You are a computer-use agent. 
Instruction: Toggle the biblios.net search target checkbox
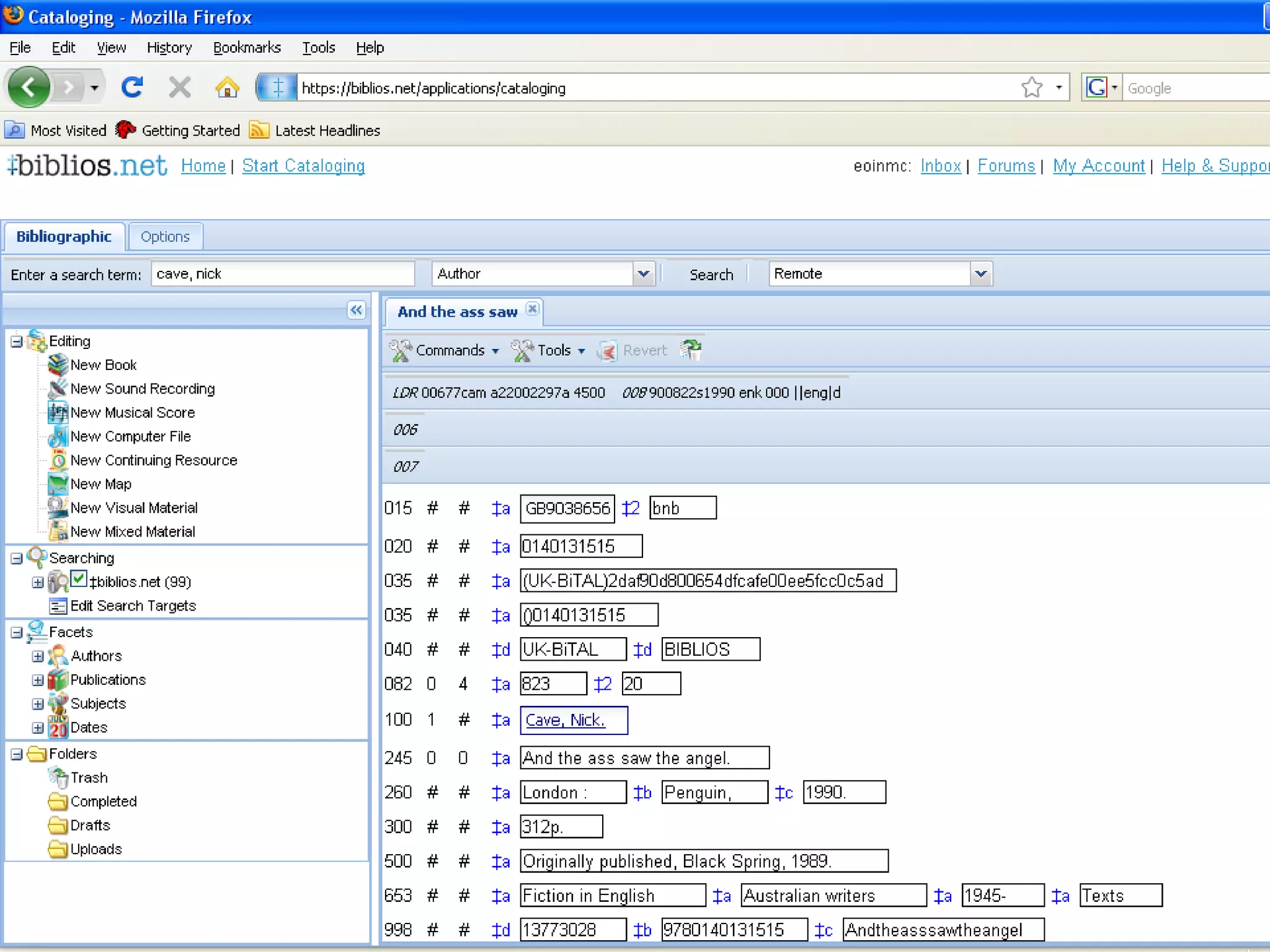click(x=78, y=580)
